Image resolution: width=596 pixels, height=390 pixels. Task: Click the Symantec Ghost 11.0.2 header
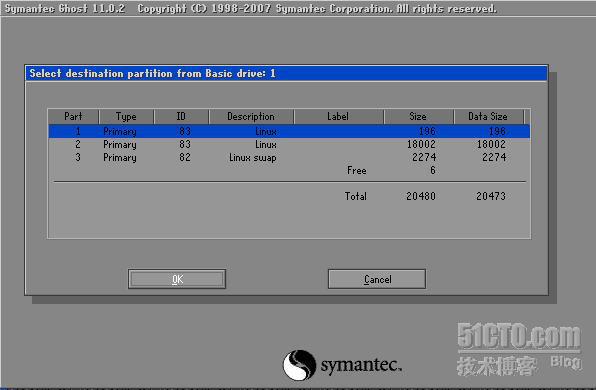(65, 8)
